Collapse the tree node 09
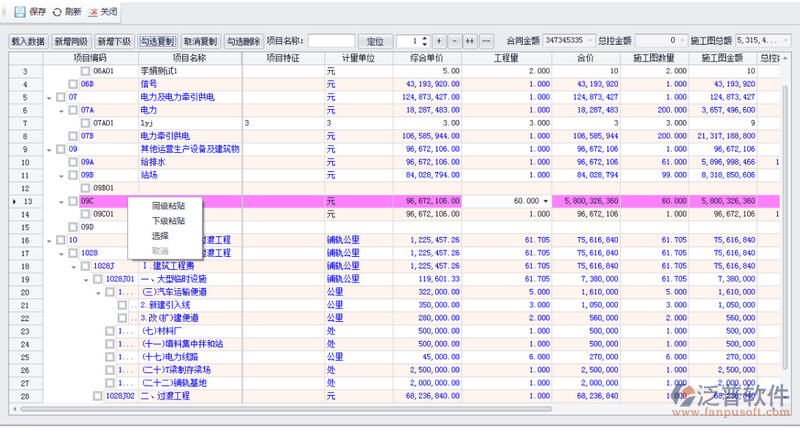Screen dimensions: 800x428 point(49,149)
